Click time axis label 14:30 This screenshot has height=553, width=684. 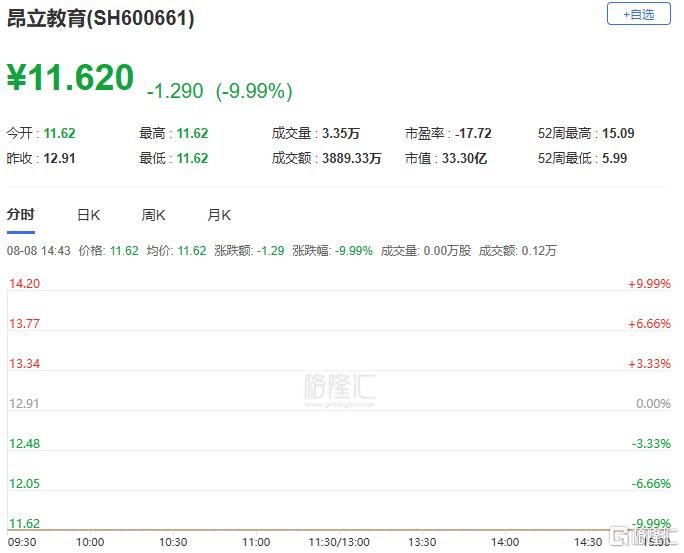pos(588,542)
